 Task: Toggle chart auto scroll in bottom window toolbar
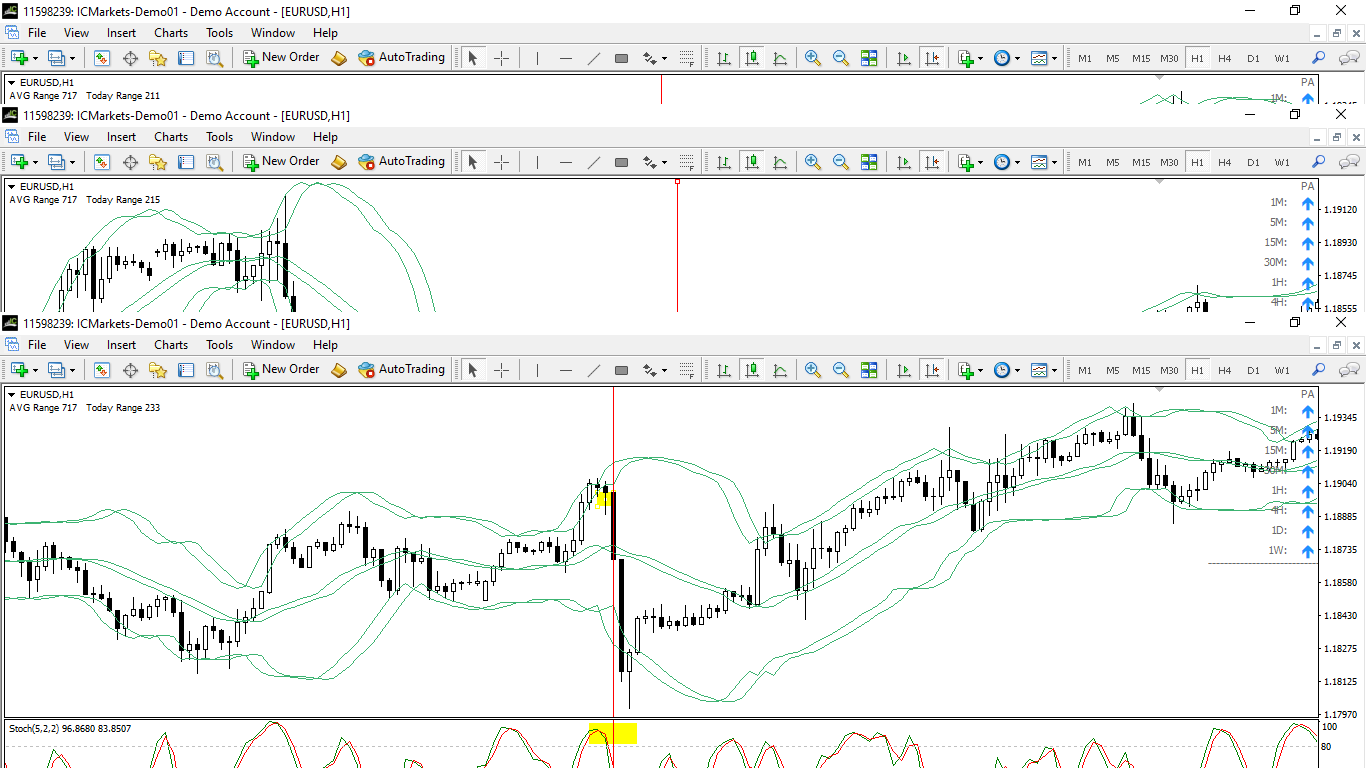904,369
